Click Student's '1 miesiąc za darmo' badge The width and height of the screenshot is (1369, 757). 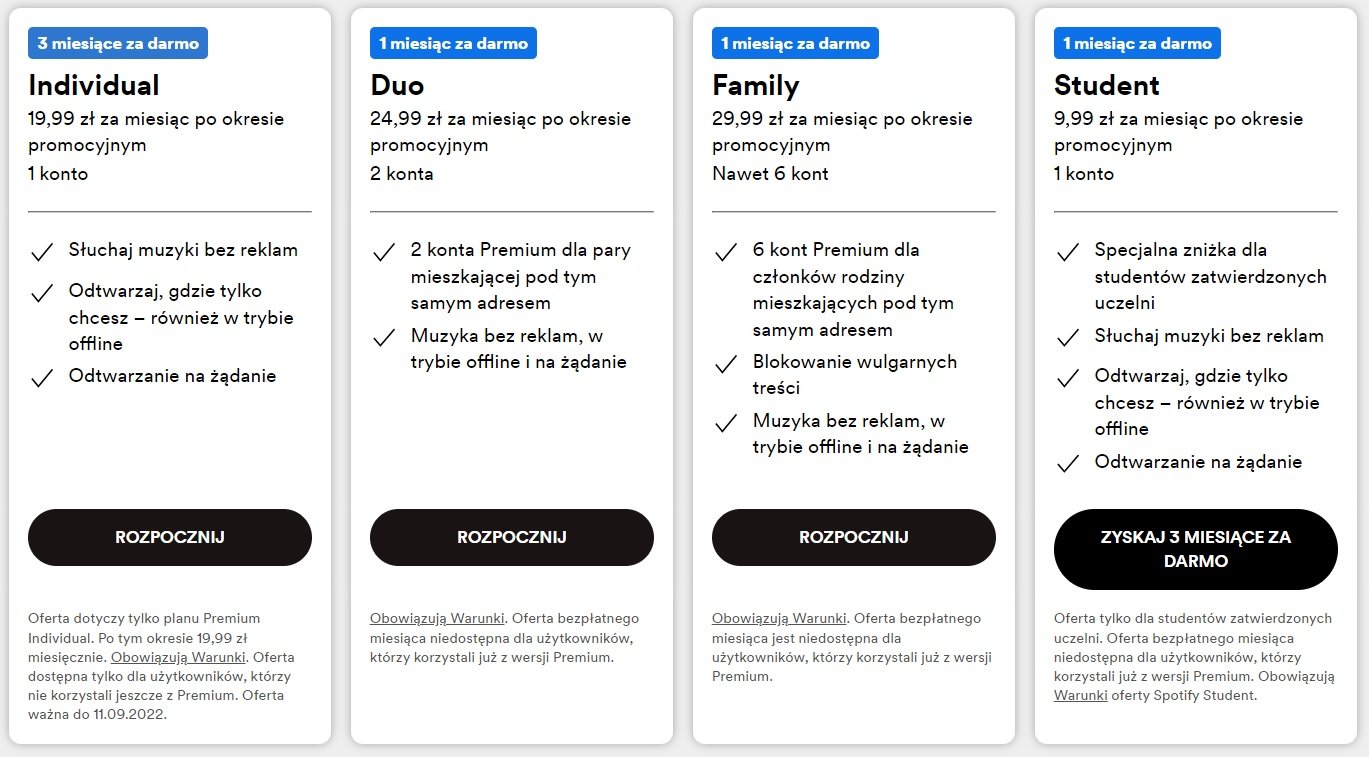[x=1137, y=43]
